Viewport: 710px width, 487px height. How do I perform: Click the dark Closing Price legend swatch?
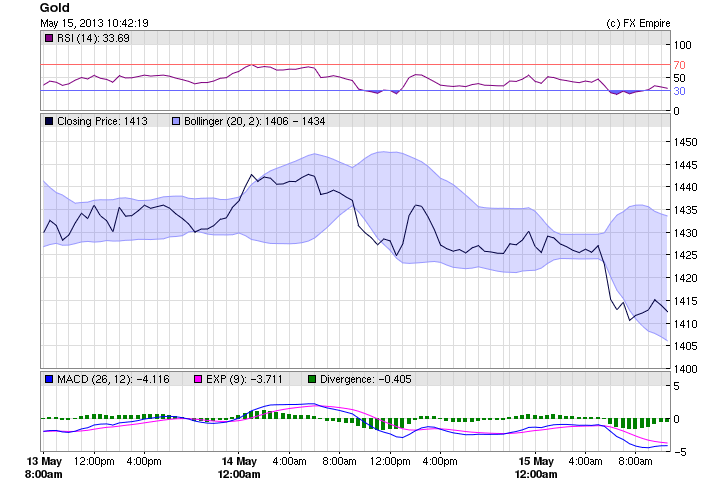(49, 121)
